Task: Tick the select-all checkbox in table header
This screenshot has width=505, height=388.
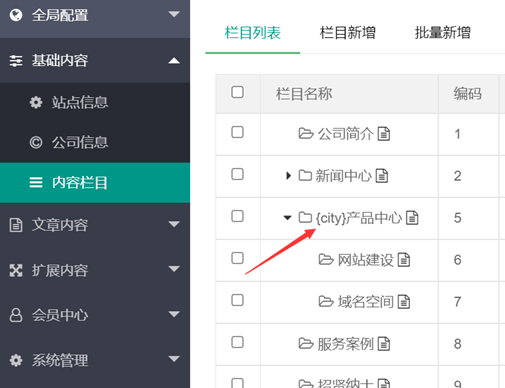Action: click(237, 92)
